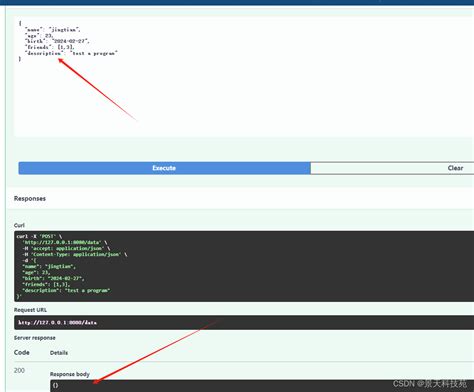The width and height of the screenshot is (474, 392).
Task: Click the "name": "jingtian" line in request body
Action: click(53, 30)
